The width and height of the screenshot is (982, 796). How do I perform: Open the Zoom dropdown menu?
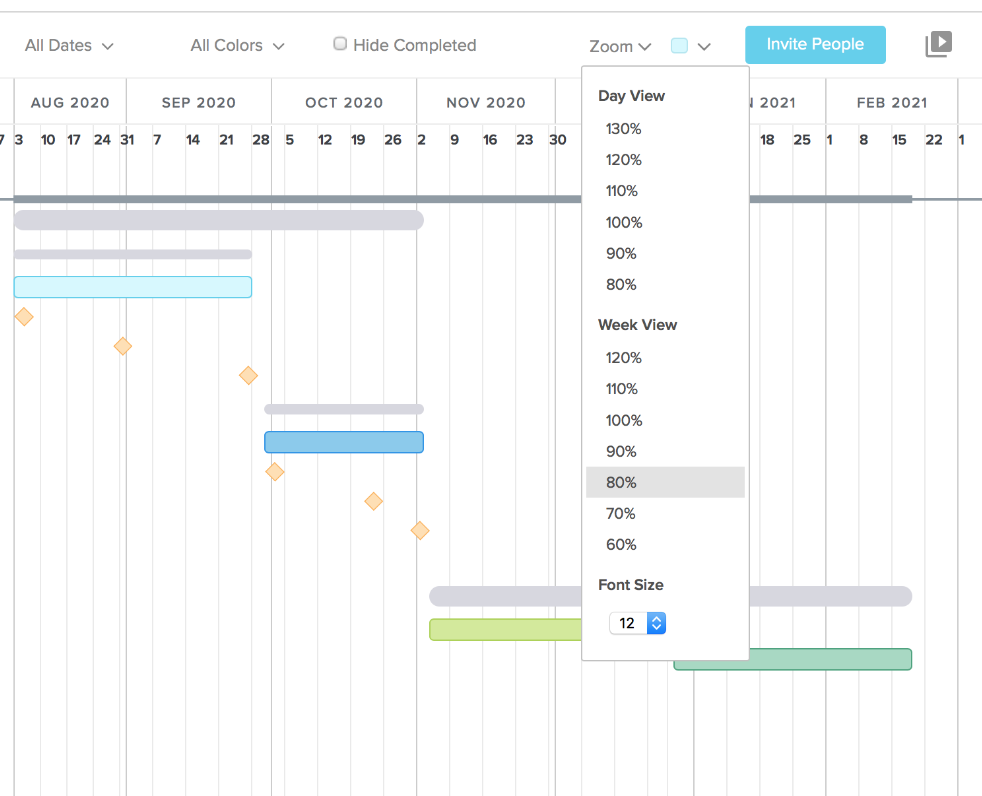click(619, 46)
